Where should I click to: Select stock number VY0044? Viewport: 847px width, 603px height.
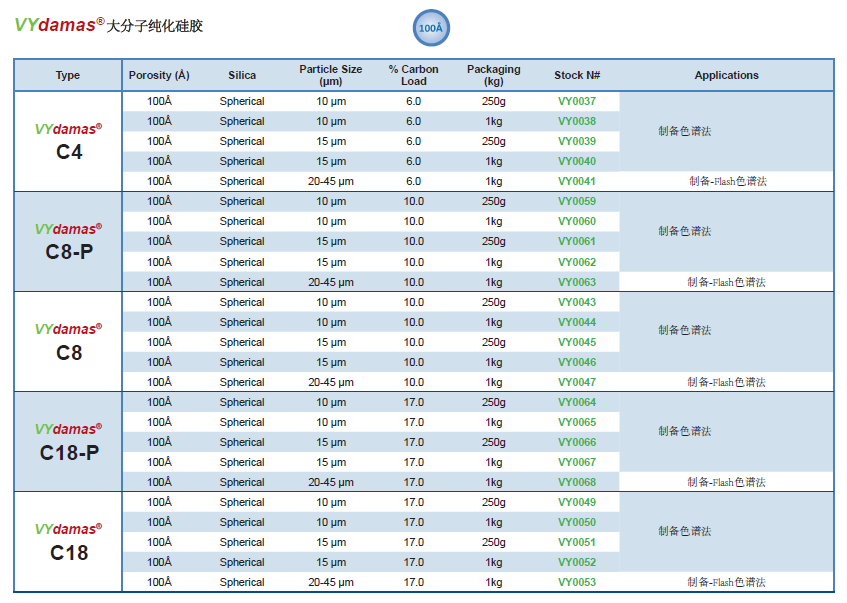click(x=576, y=322)
